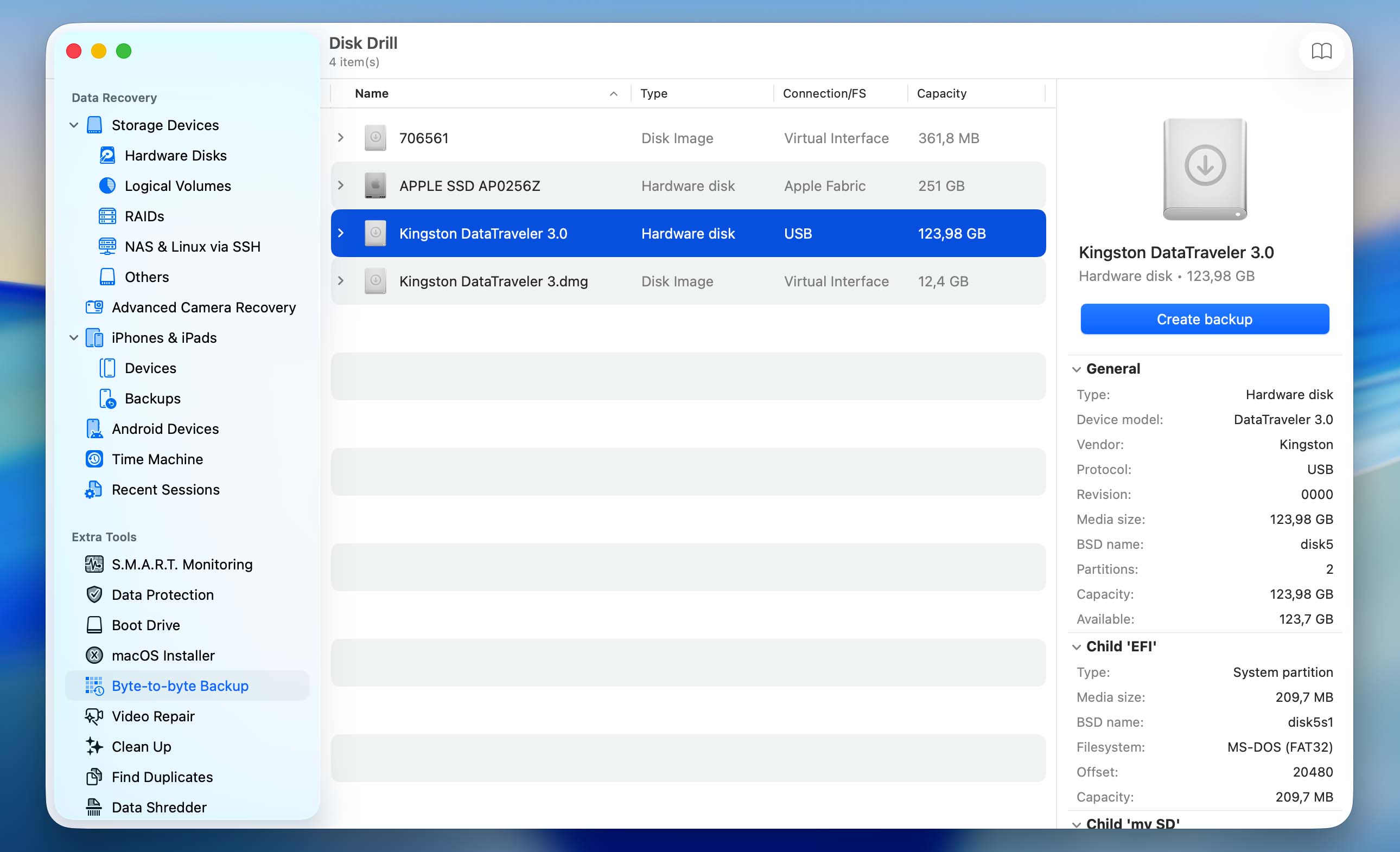Click the 'Apple Fabric' connection cell
1400x852 pixels.
[x=825, y=185]
